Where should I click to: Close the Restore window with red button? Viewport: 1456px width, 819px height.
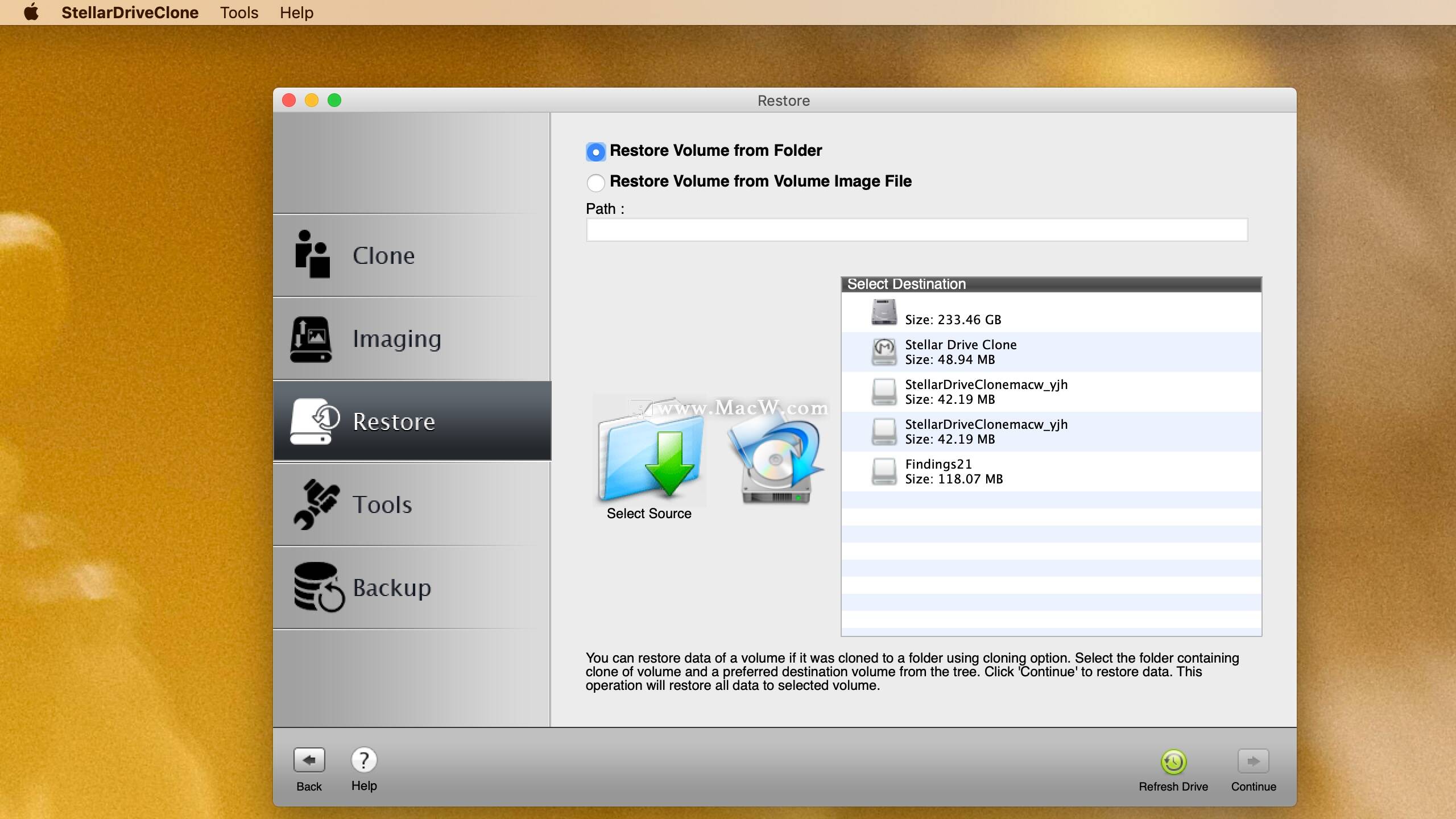(x=289, y=101)
